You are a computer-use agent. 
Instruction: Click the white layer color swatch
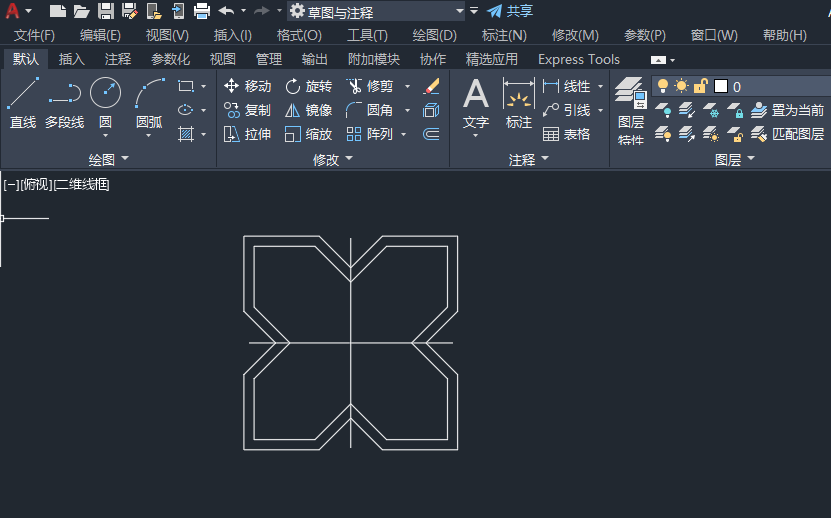(720, 86)
